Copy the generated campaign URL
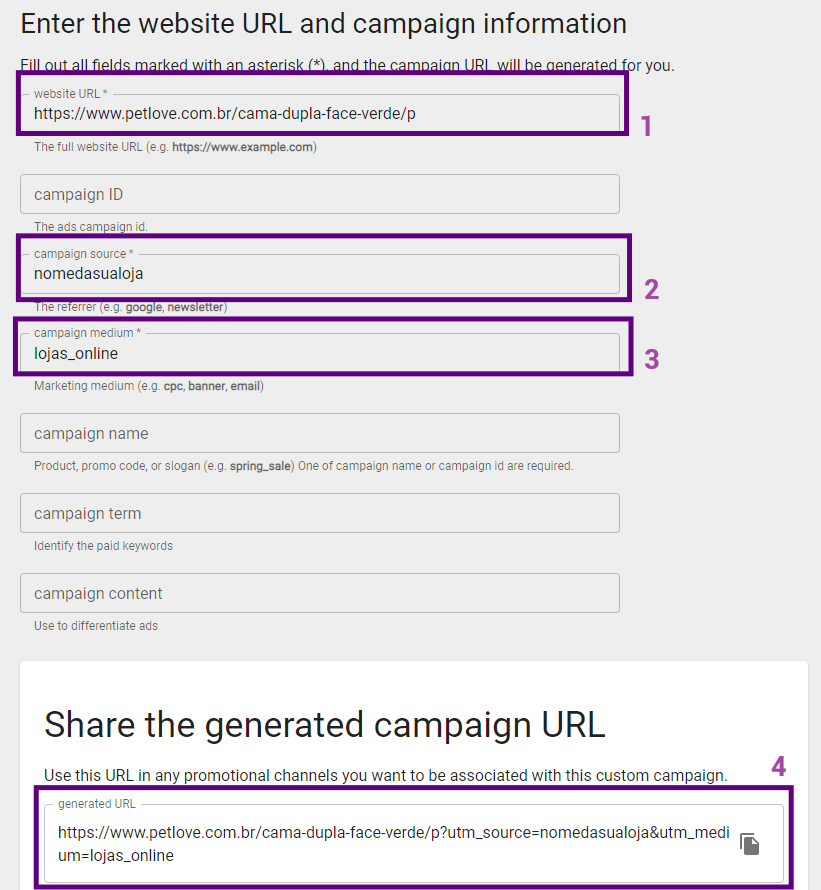Viewport: 821px width, 890px height. click(x=750, y=844)
